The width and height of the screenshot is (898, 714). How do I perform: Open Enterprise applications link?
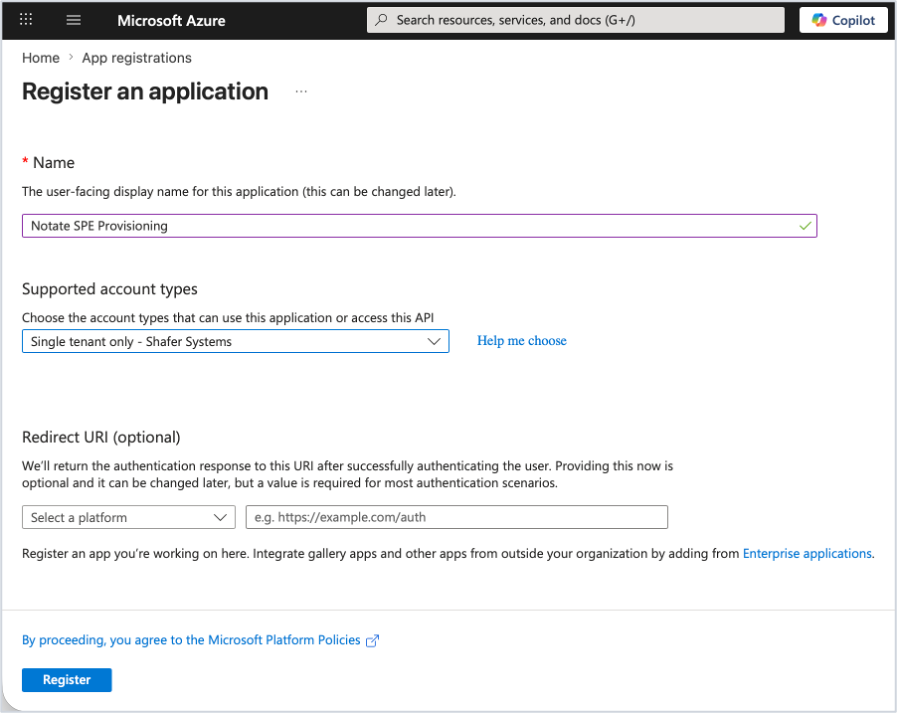point(807,553)
